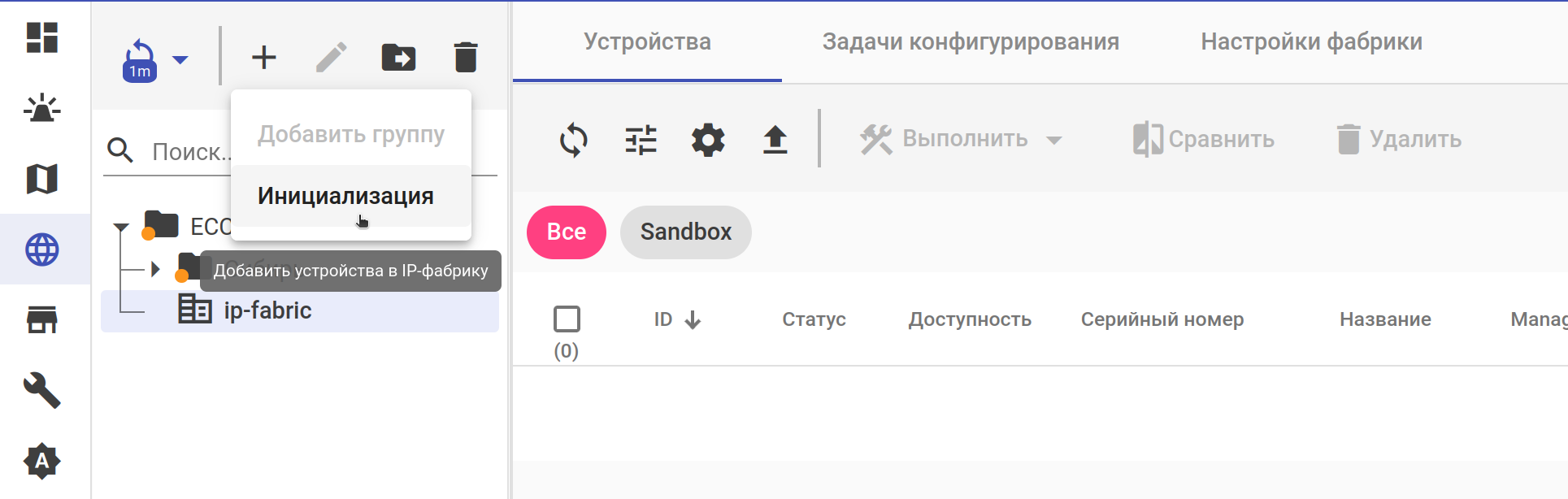Choose Инициализация from the menu

click(345, 196)
